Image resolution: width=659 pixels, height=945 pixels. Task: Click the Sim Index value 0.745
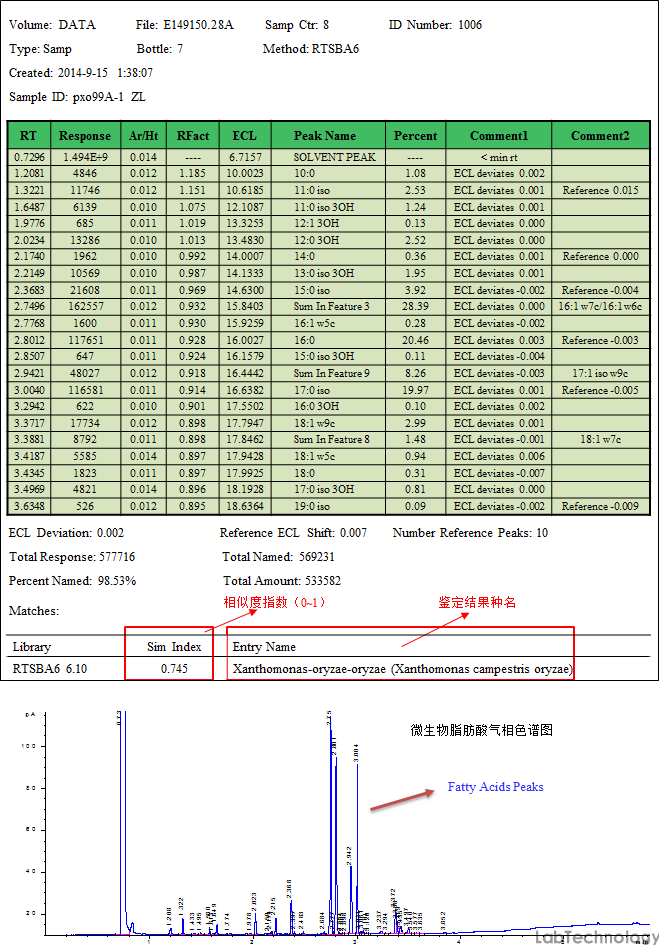(x=174, y=669)
